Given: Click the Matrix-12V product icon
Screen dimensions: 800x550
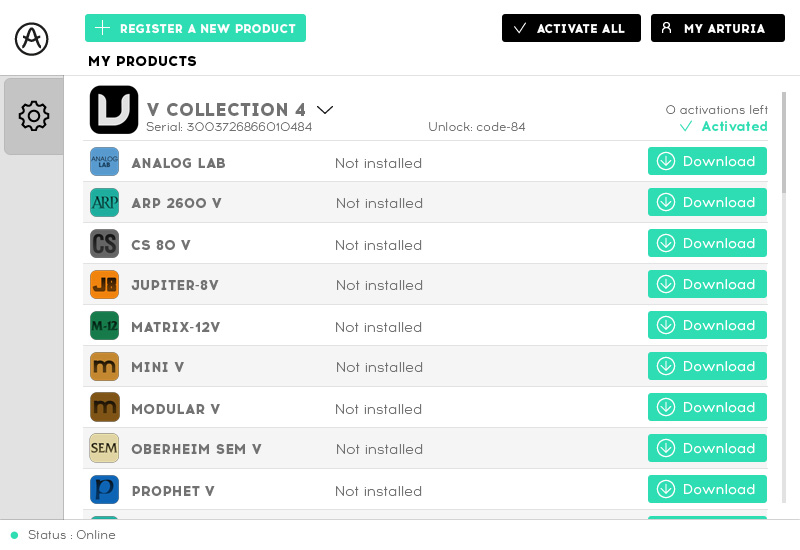Looking at the screenshot, I should (x=105, y=326).
